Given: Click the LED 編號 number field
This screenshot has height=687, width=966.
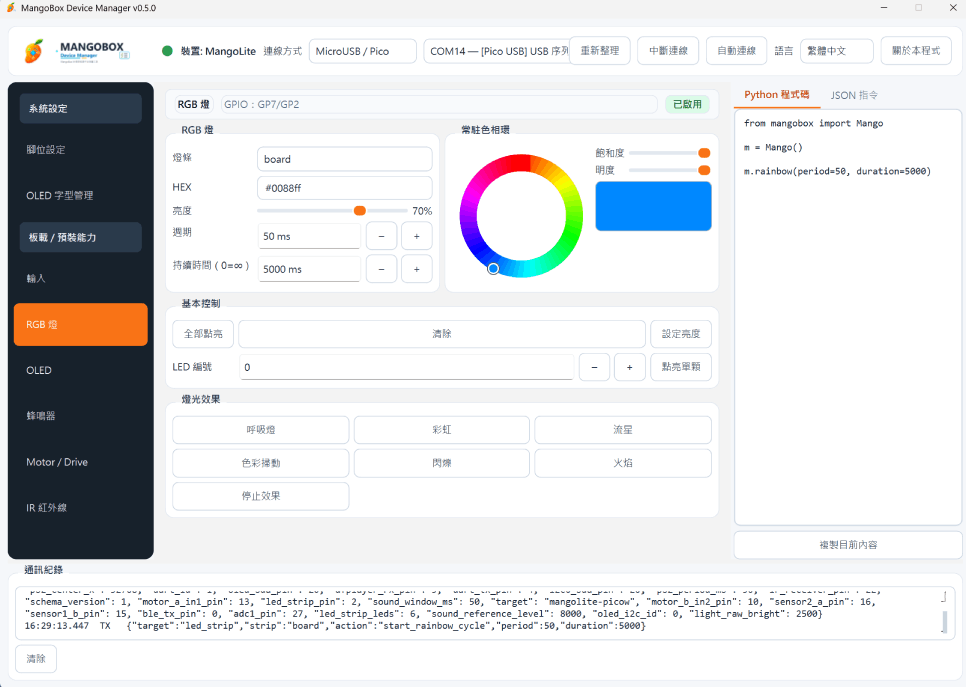Looking at the screenshot, I should [407, 367].
